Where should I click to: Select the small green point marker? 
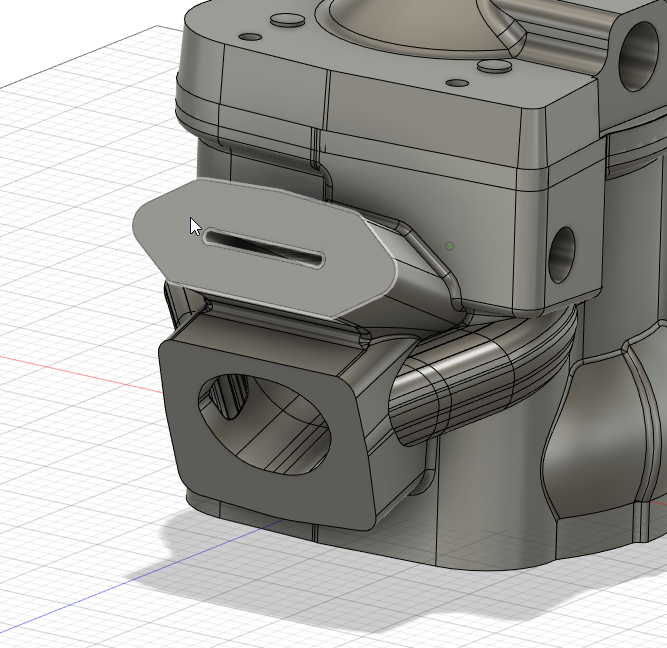click(x=450, y=245)
